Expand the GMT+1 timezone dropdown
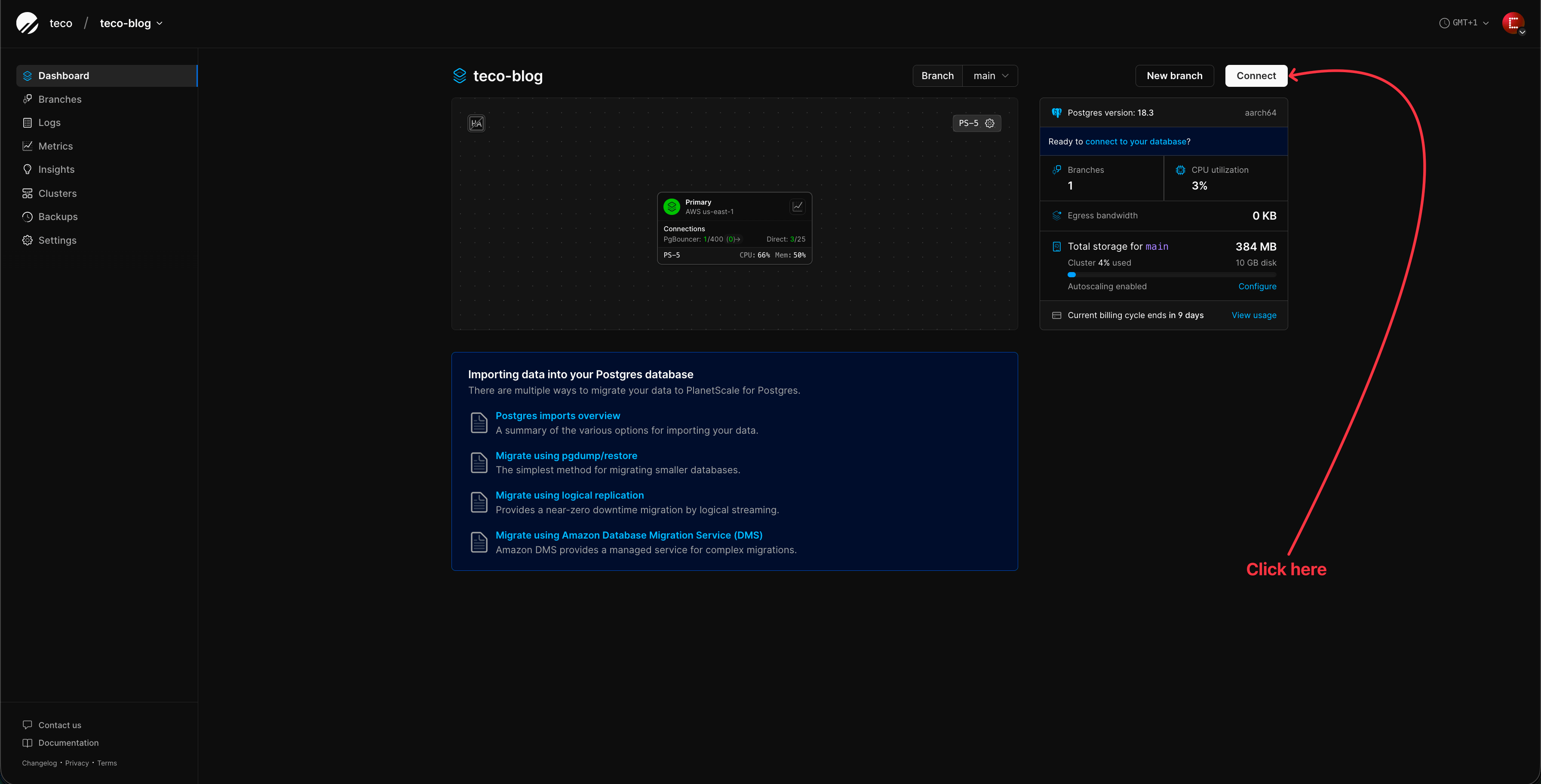 tap(1464, 23)
